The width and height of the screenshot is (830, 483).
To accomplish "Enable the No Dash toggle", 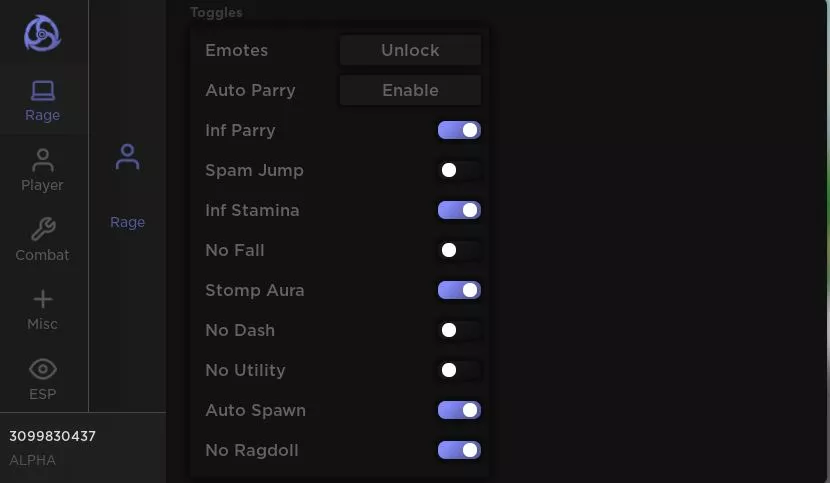I will pos(459,330).
